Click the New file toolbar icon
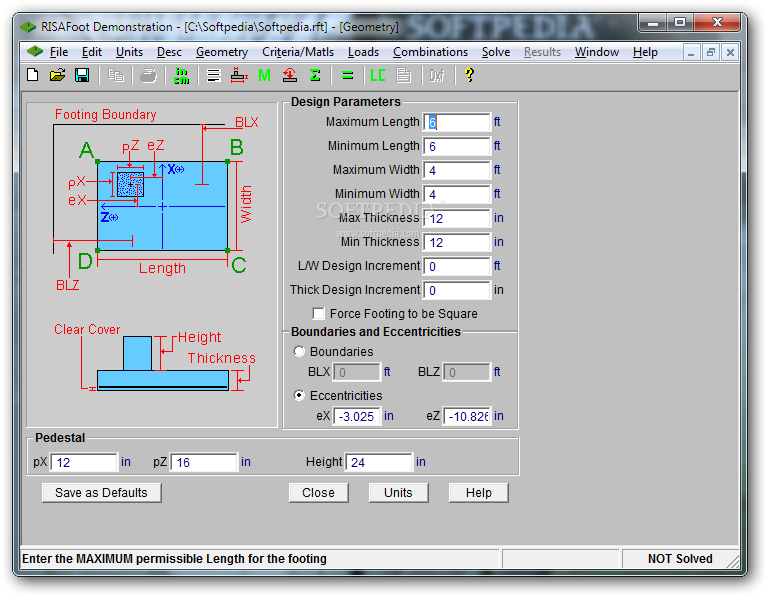Screen dimensions: 768x597 point(33,75)
